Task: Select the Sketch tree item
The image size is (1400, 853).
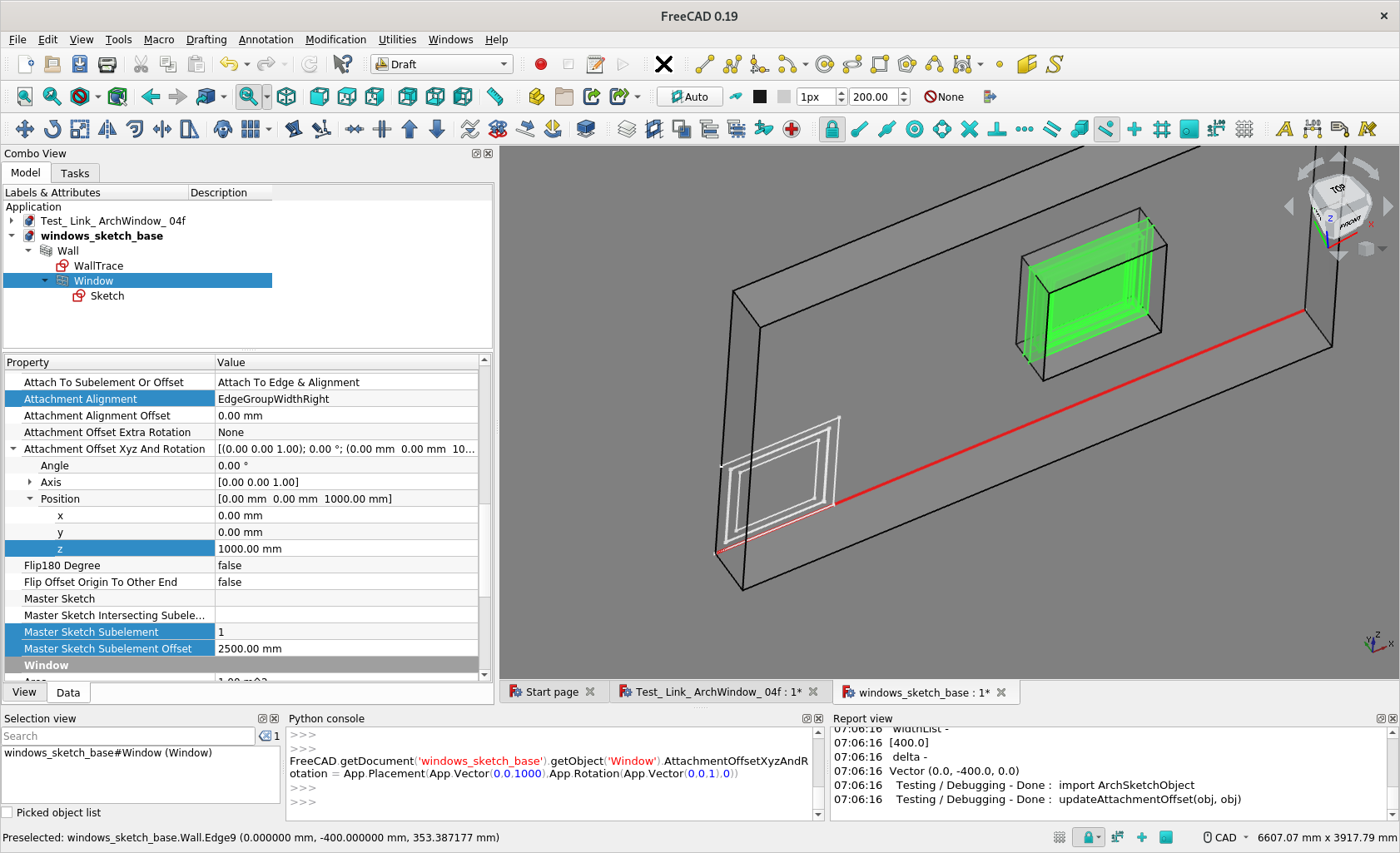Action: pyautogui.click(x=107, y=296)
